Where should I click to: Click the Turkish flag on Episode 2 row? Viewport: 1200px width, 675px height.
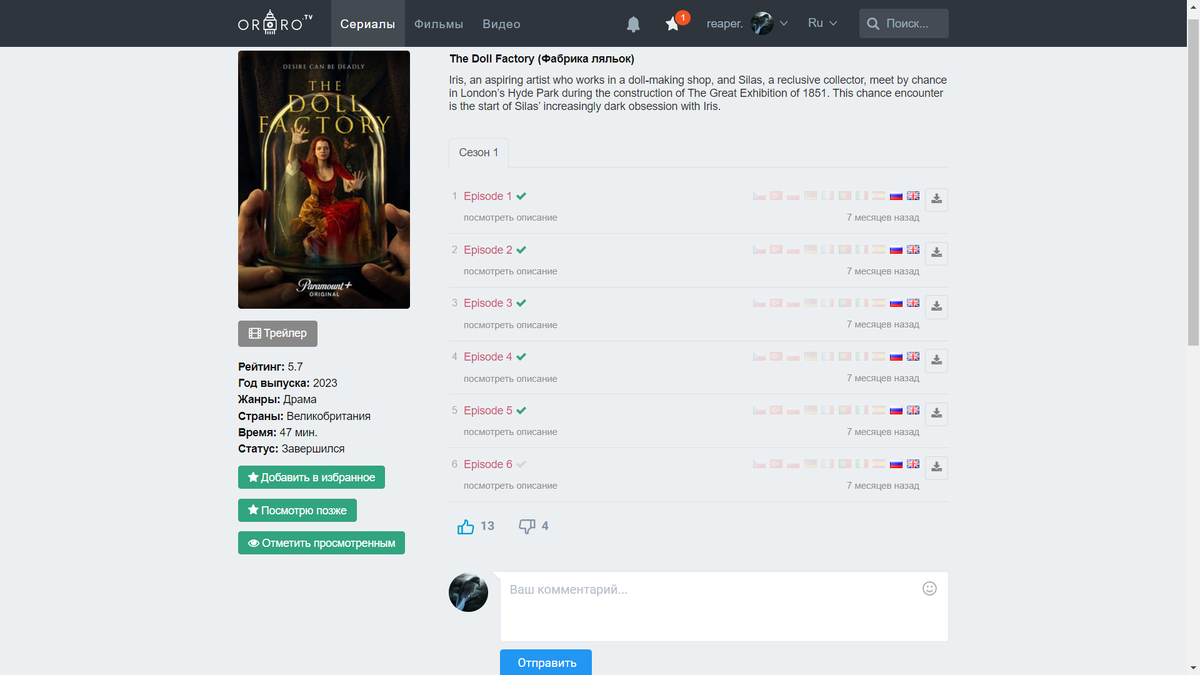click(x=776, y=249)
